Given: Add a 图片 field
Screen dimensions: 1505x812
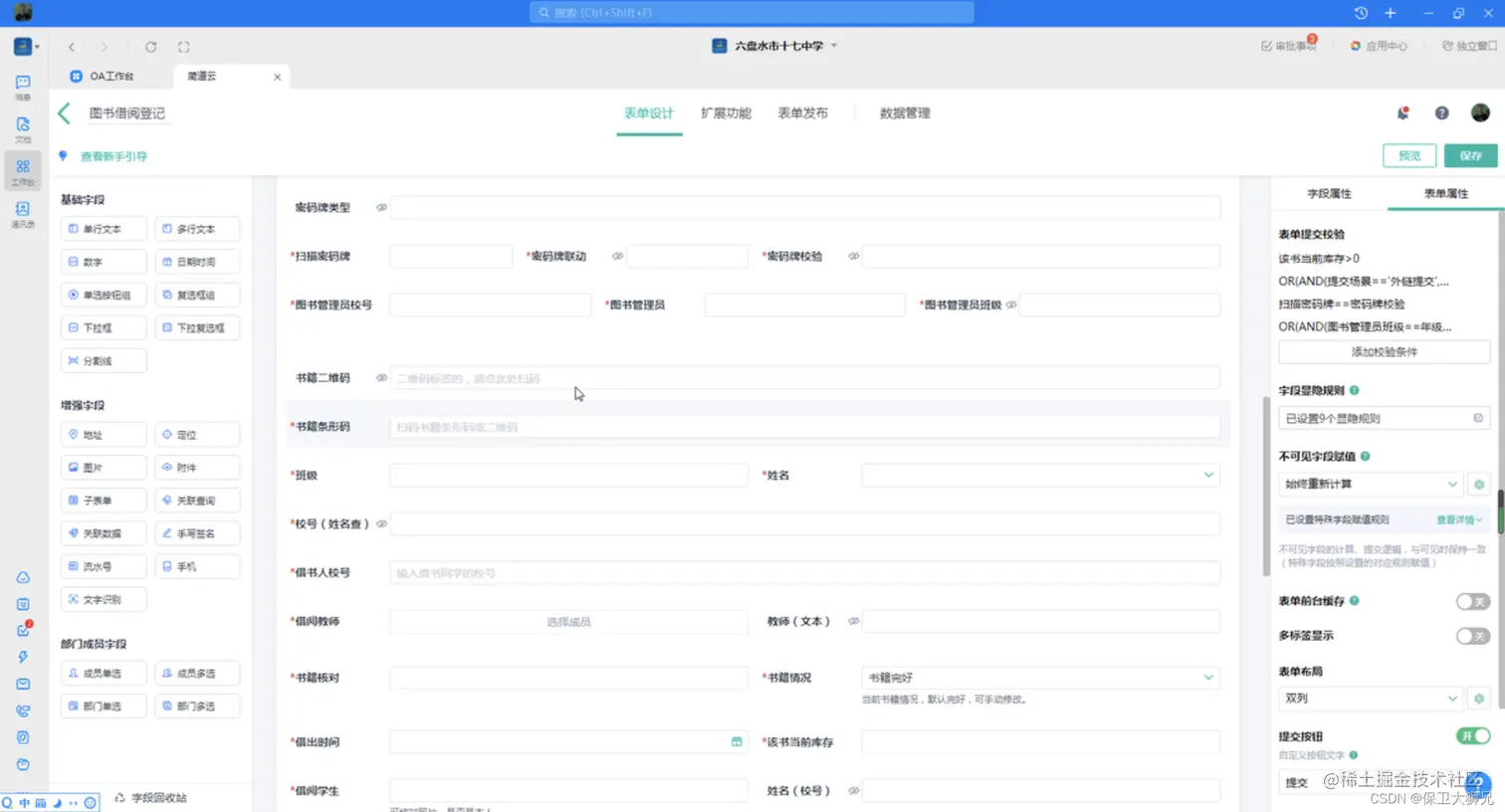Looking at the screenshot, I should click(104, 468).
